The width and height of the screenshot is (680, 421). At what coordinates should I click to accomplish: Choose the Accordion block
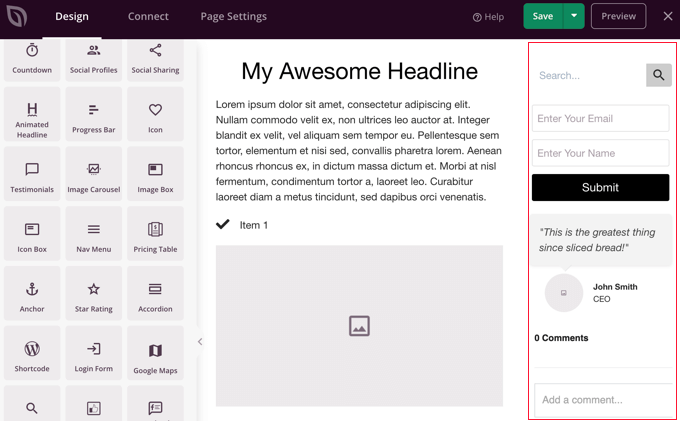155,296
